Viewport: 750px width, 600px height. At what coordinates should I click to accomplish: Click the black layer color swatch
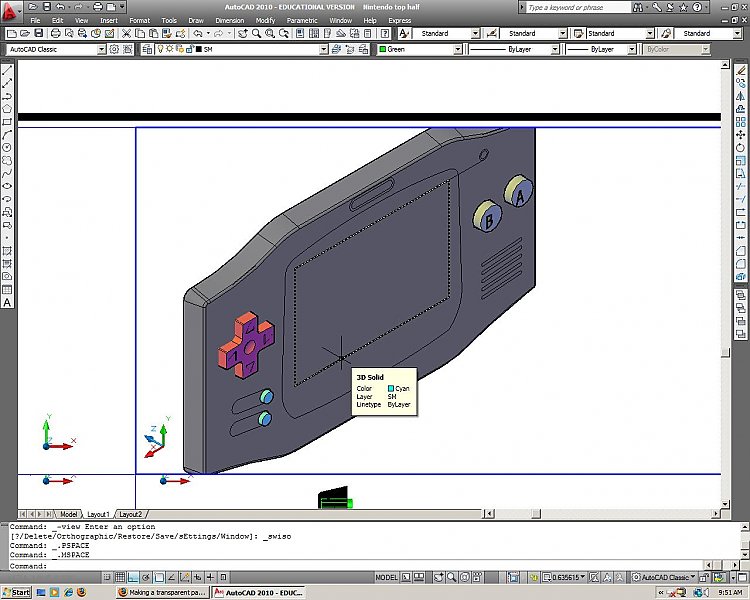coord(199,49)
